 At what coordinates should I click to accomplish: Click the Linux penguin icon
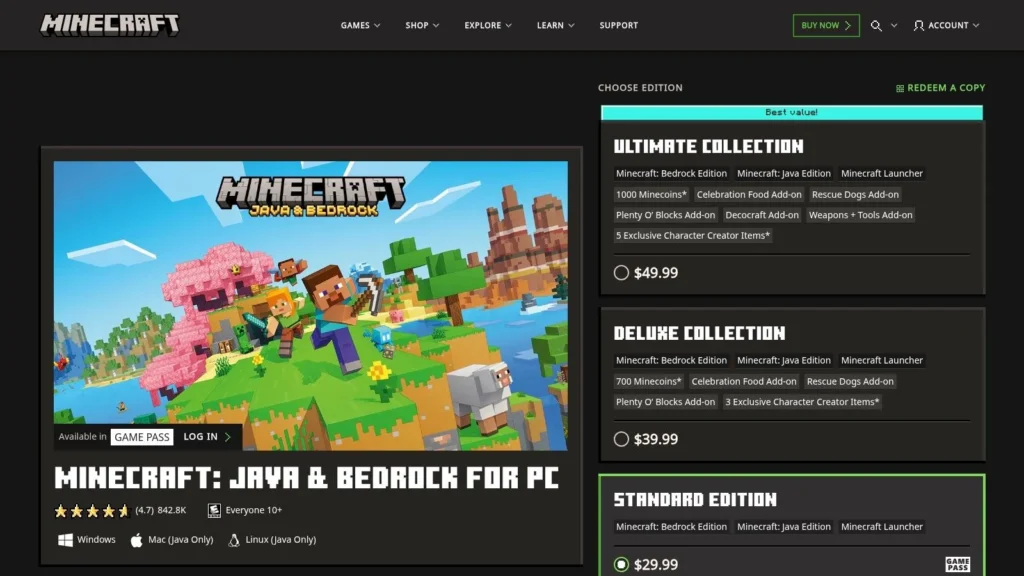click(234, 539)
